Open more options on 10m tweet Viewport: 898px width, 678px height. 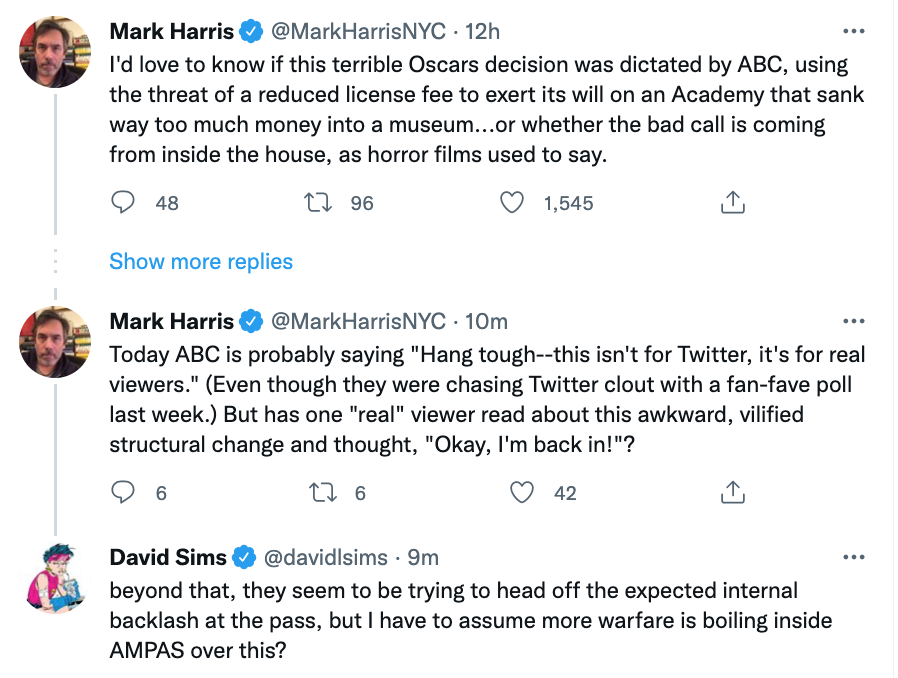point(853,322)
